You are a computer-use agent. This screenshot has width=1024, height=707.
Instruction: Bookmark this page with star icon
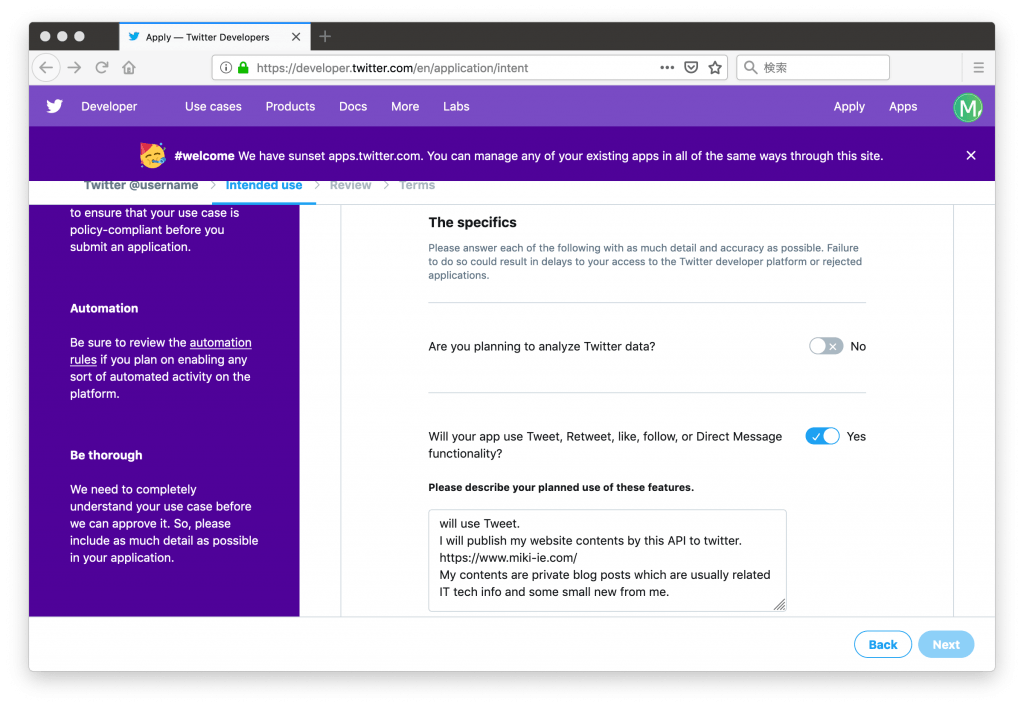pos(715,68)
